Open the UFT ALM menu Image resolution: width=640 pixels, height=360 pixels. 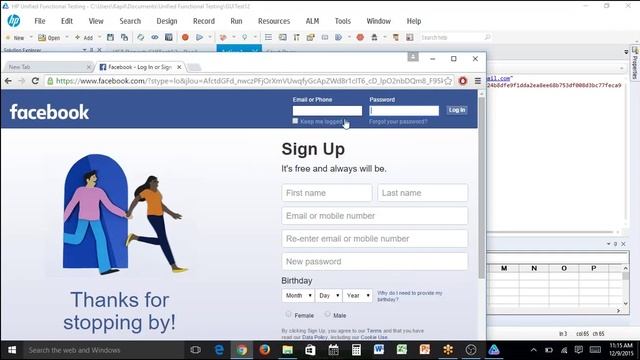pos(312,21)
